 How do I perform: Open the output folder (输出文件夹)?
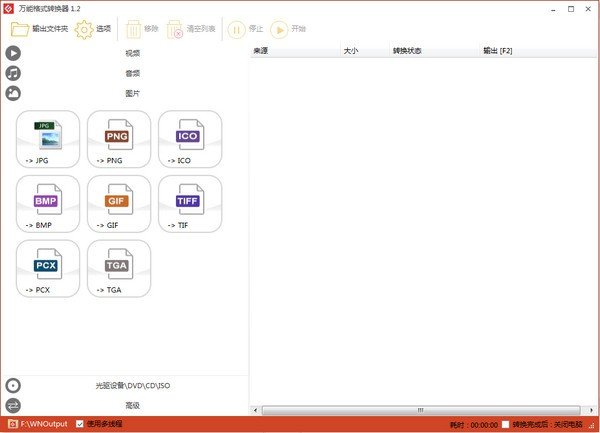(x=38, y=28)
